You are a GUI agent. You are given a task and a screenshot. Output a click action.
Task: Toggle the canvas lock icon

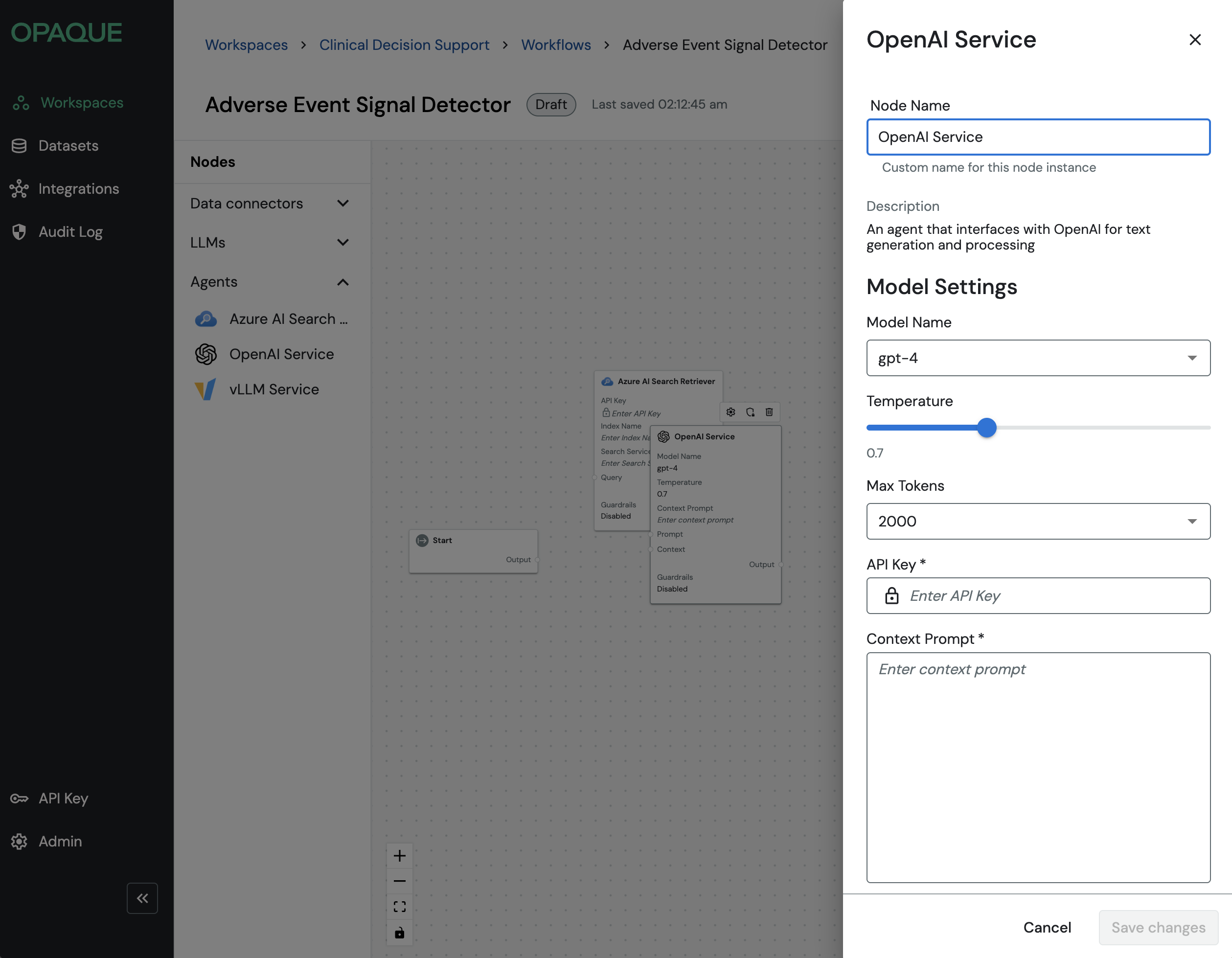pos(399,933)
